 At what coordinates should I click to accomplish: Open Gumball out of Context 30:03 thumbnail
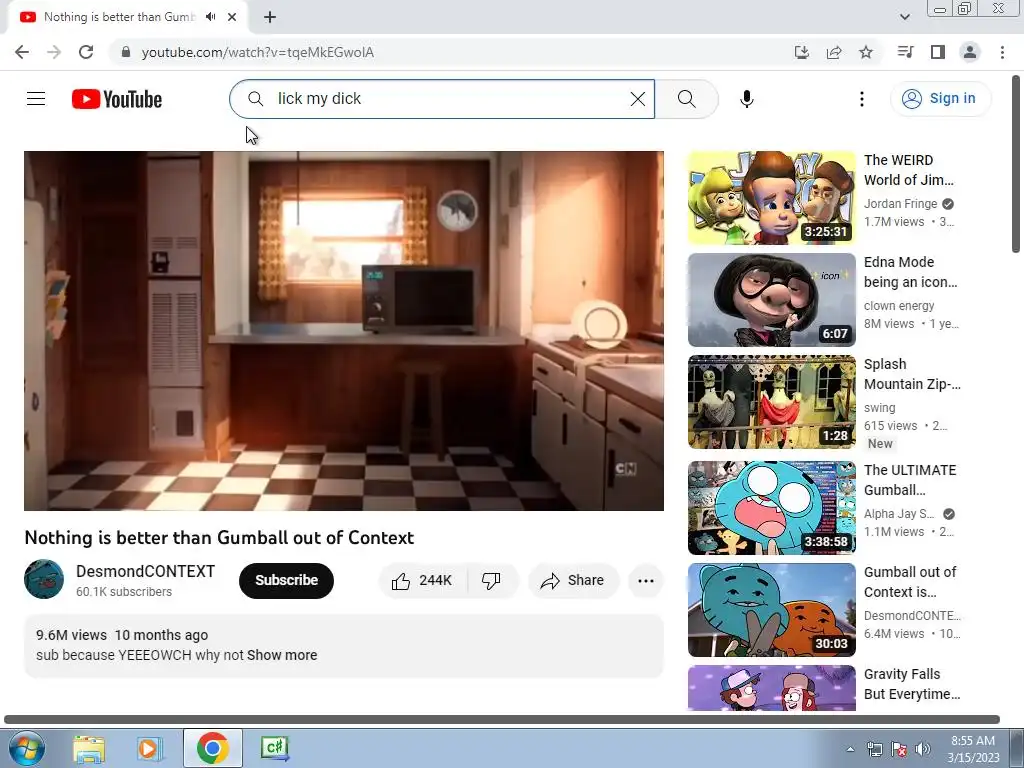pyautogui.click(x=771, y=610)
